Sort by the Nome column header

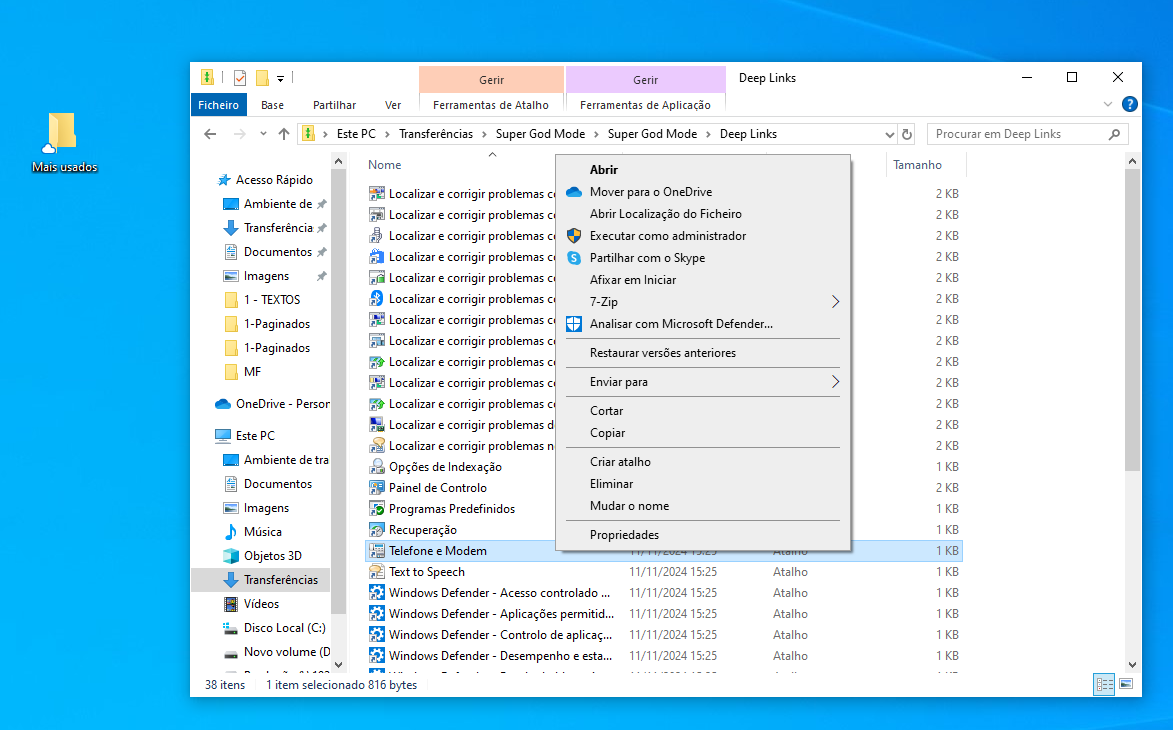pos(385,165)
